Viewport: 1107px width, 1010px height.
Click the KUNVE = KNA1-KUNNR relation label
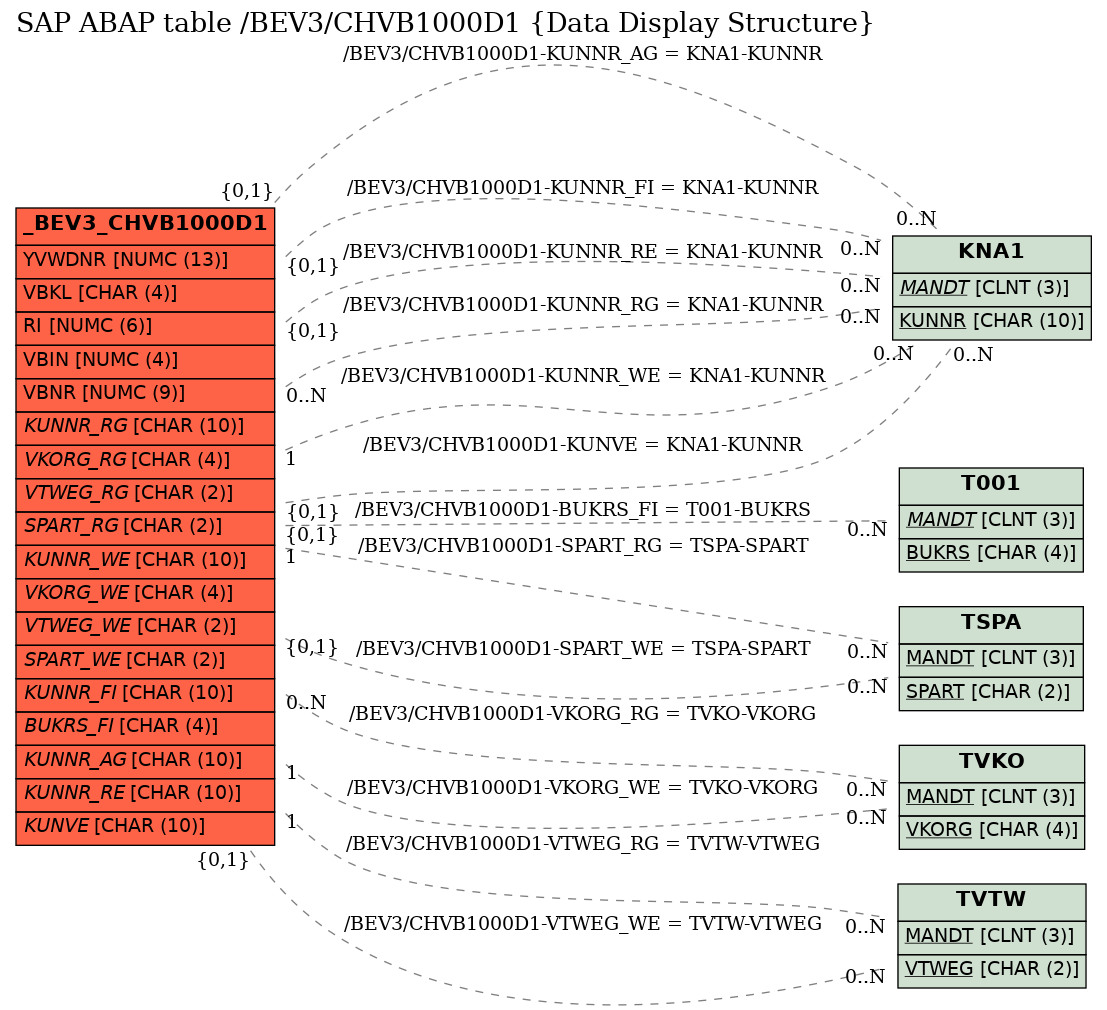[x=582, y=445]
